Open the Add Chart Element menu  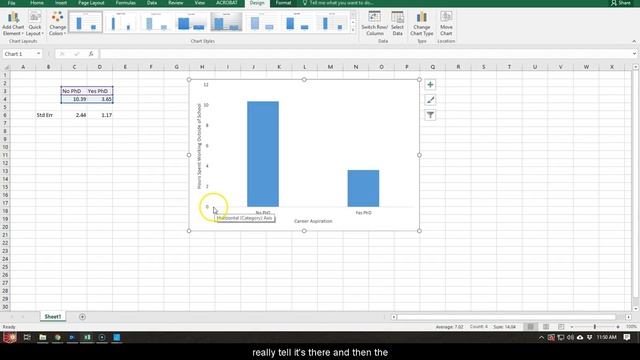13,24
